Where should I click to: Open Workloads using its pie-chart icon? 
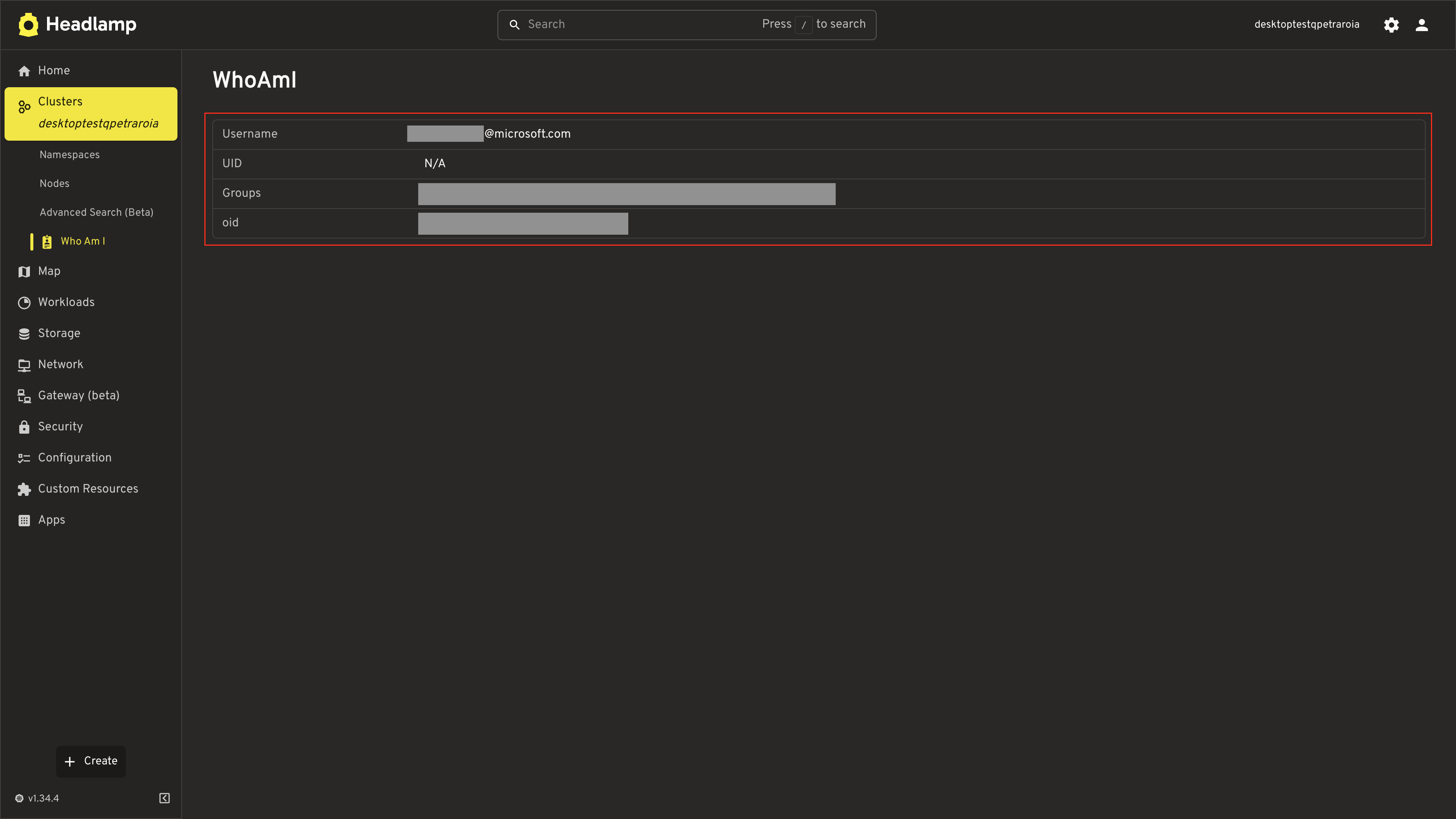[24, 303]
